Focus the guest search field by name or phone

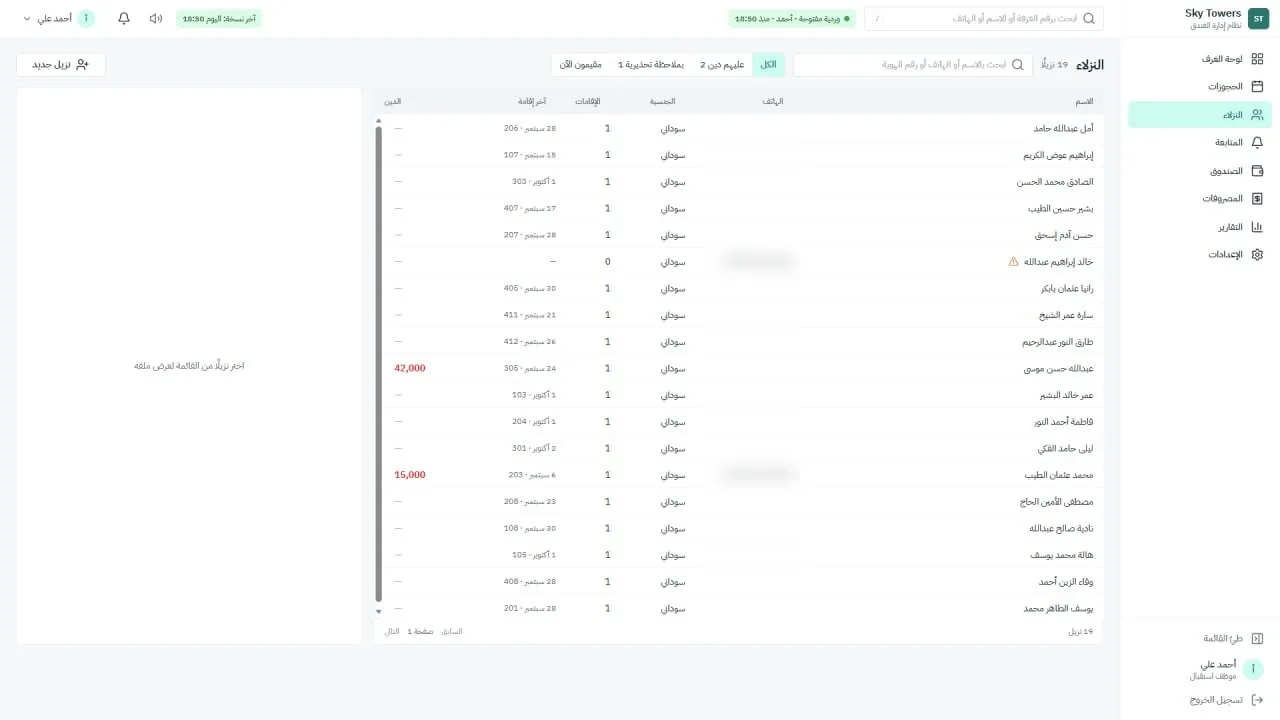point(914,65)
